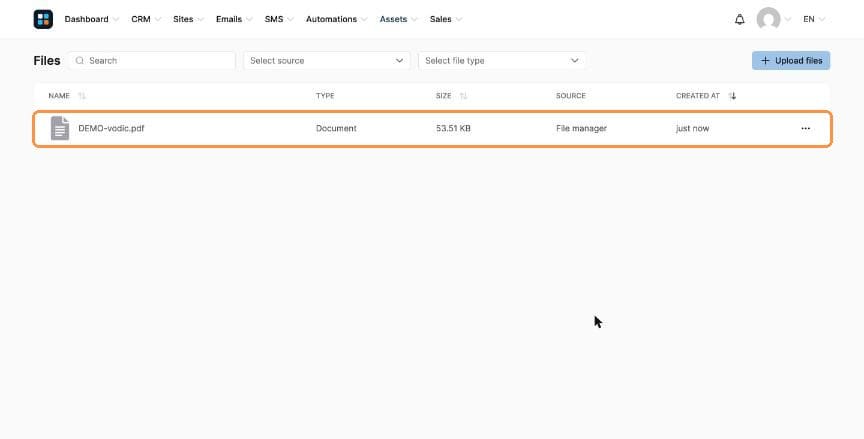Open the Assets menu
The image size is (864, 439).
coord(398,19)
